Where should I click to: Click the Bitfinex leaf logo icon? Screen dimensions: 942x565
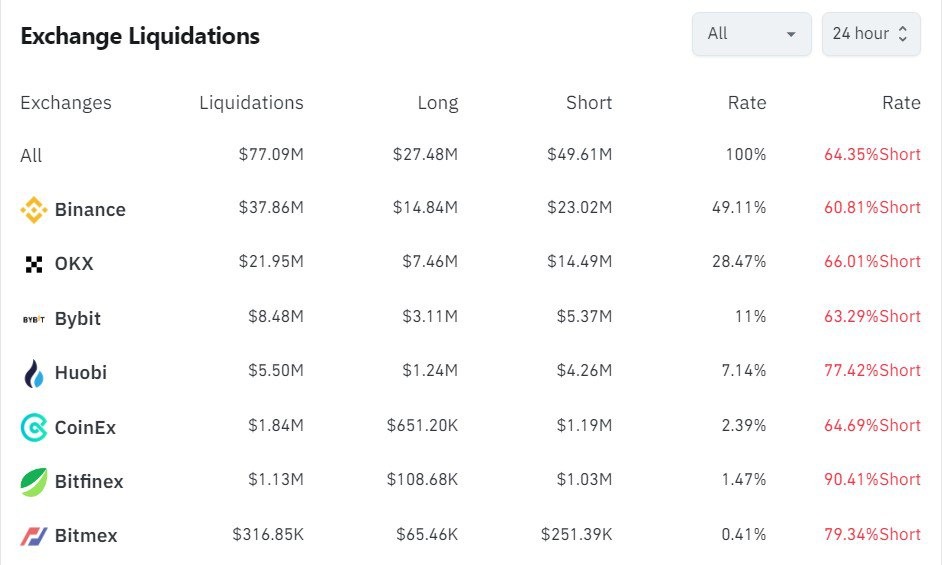(34, 482)
